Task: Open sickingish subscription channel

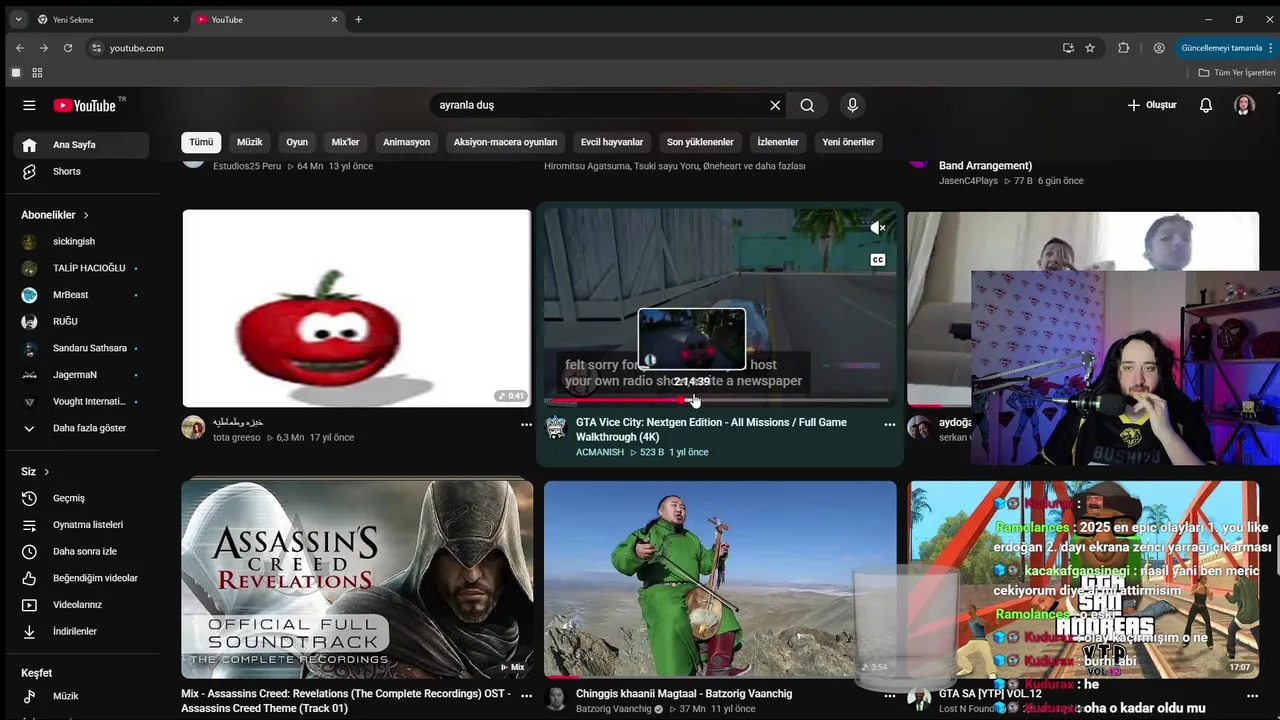Action: point(81,241)
